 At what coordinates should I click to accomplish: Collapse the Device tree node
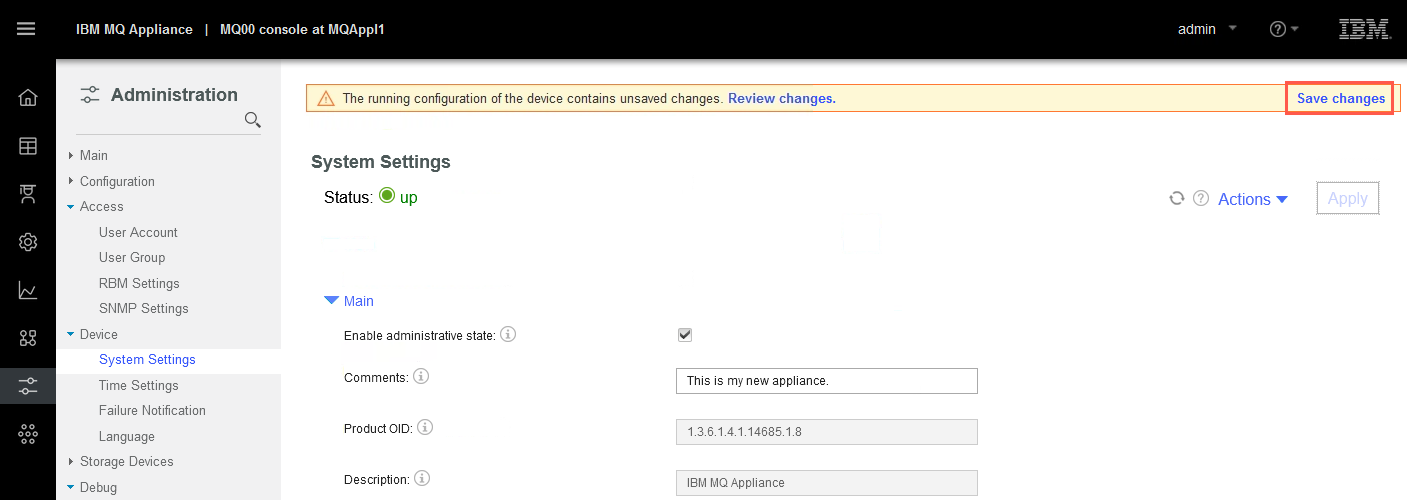point(70,334)
